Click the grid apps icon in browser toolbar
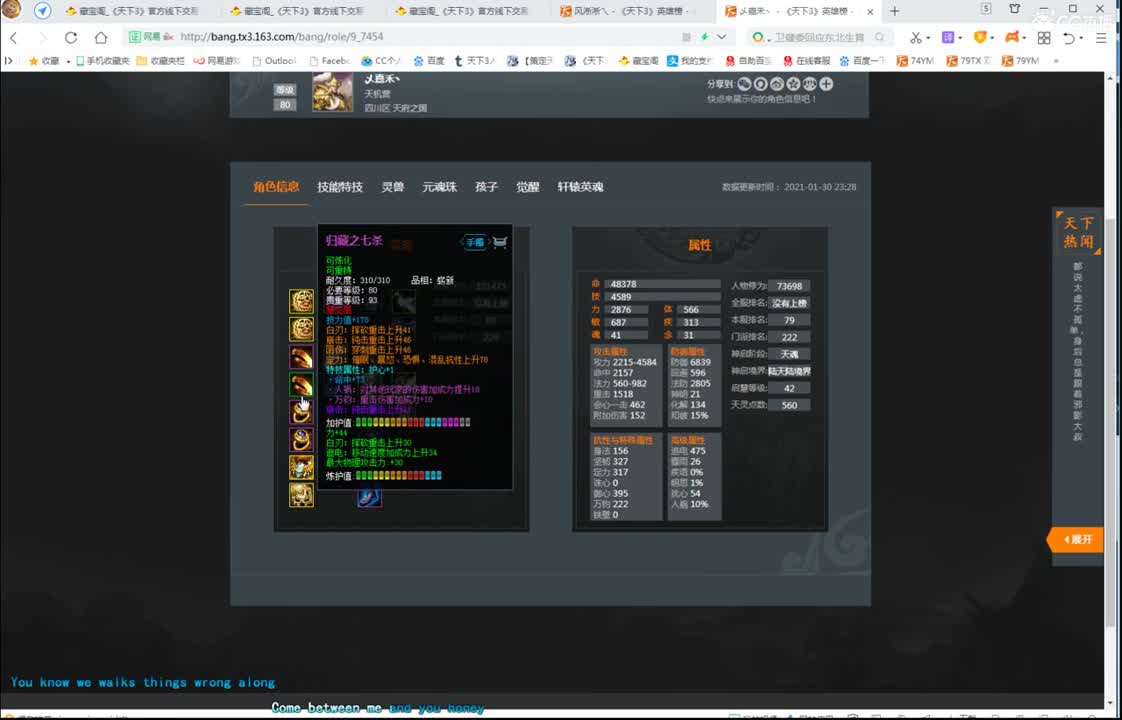Viewport: 1122px width, 720px height. click(x=1044, y=37)
